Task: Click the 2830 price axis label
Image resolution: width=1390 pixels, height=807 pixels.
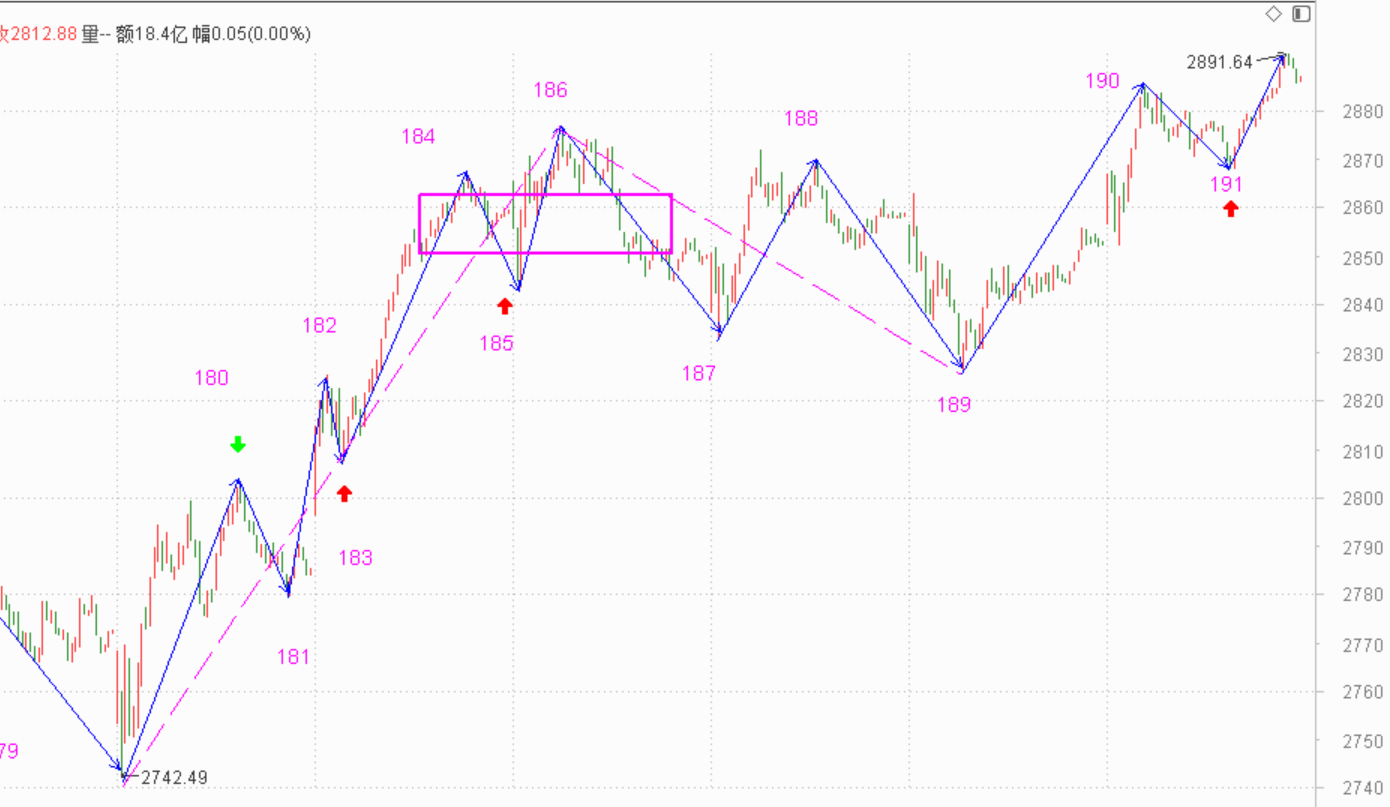Action: click(x=1363, y=354)
